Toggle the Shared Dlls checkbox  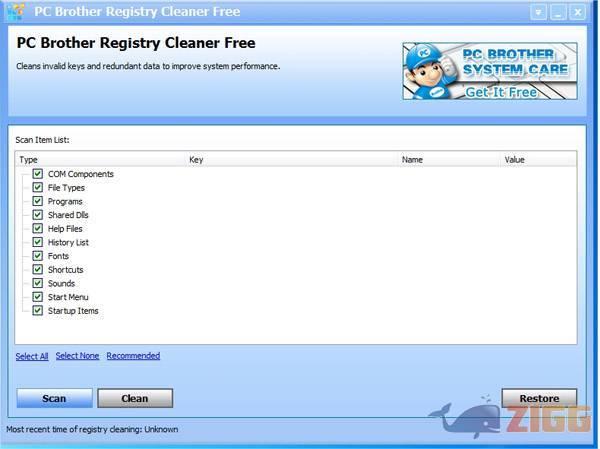point(38,215)
